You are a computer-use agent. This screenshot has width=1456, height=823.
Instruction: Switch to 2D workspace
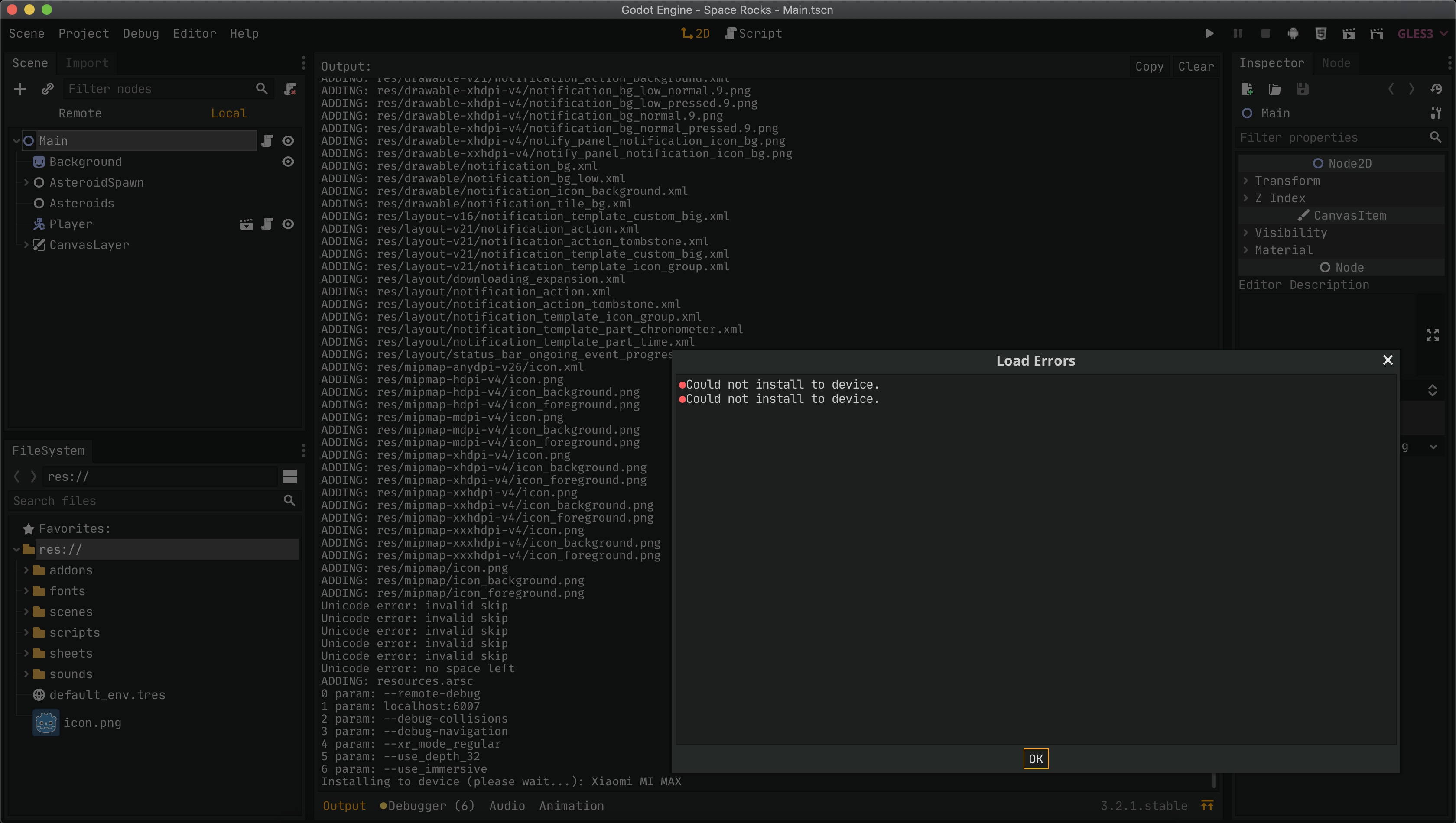point(695,33)
